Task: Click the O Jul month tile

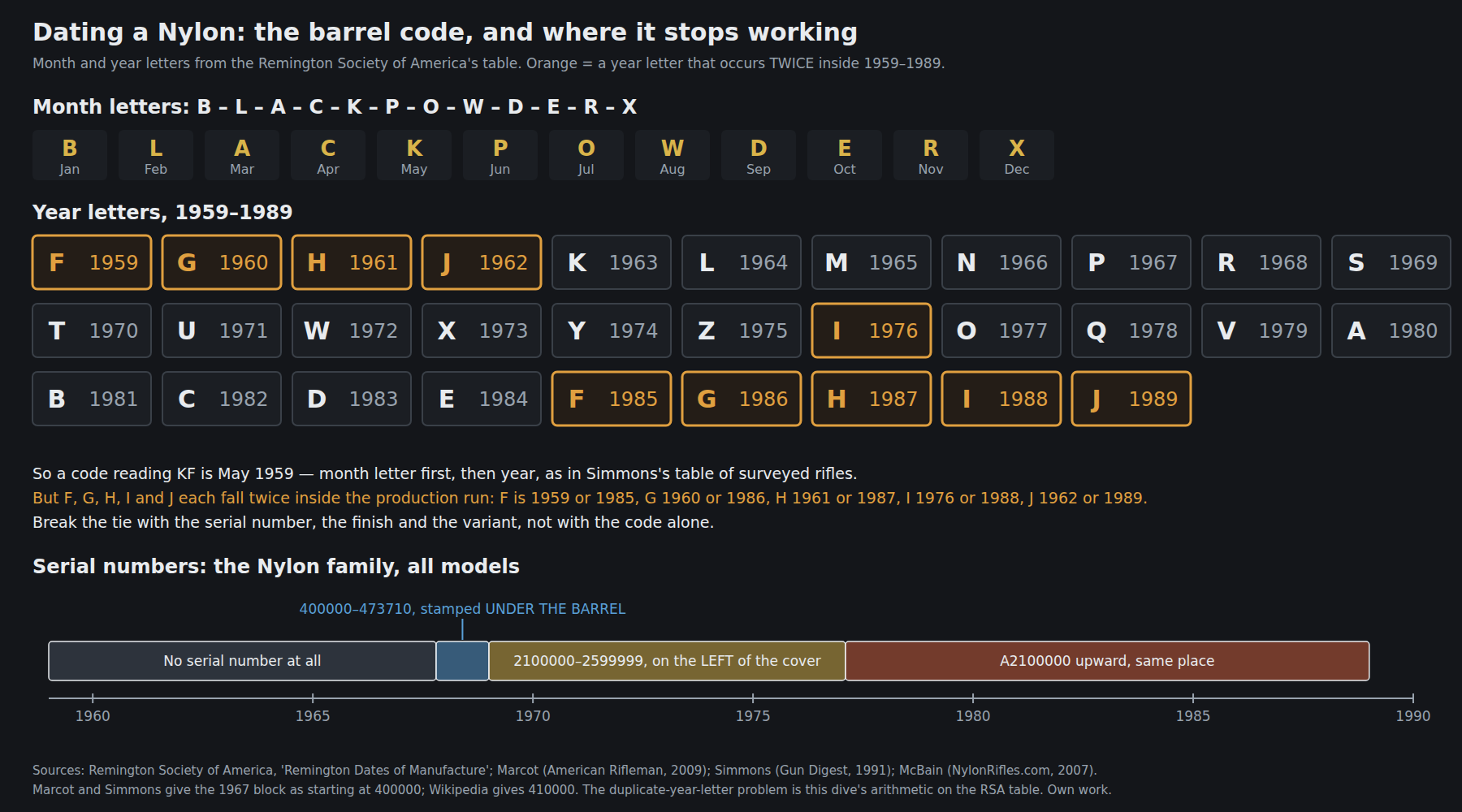Action: (586, 155)
